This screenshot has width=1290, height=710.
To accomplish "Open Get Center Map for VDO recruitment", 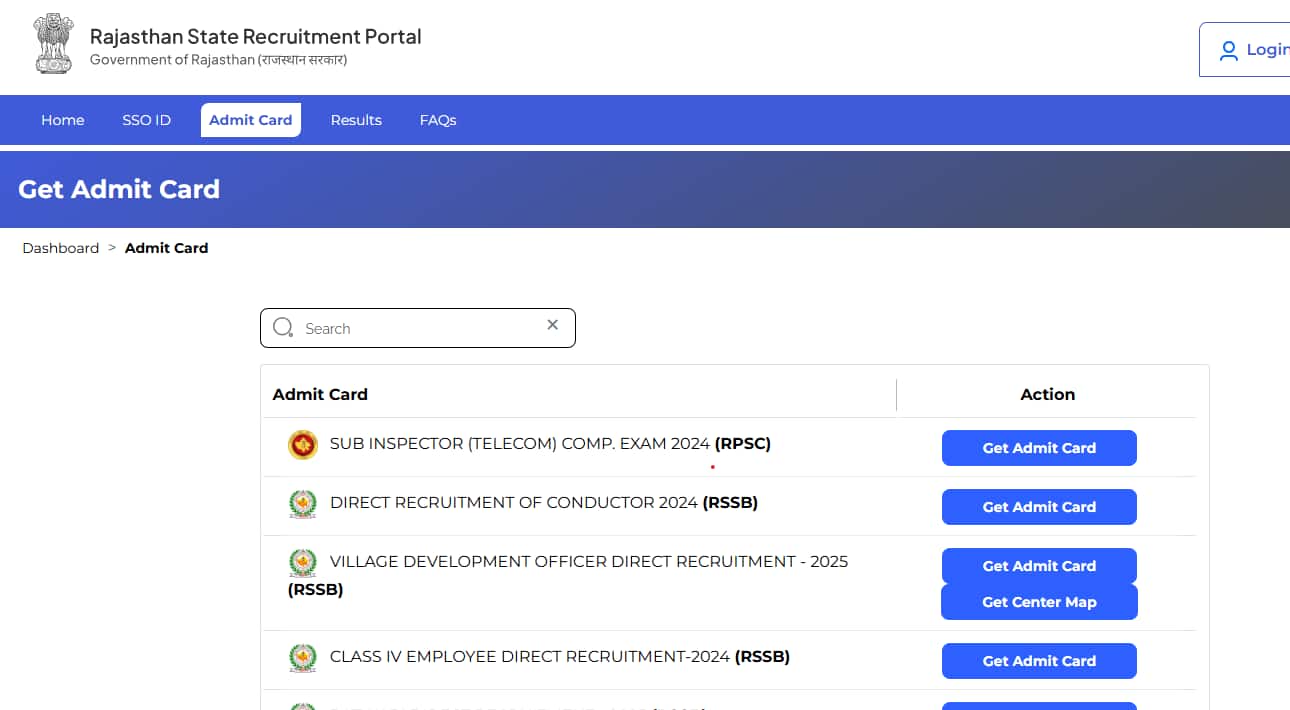I will (1039, 602).
